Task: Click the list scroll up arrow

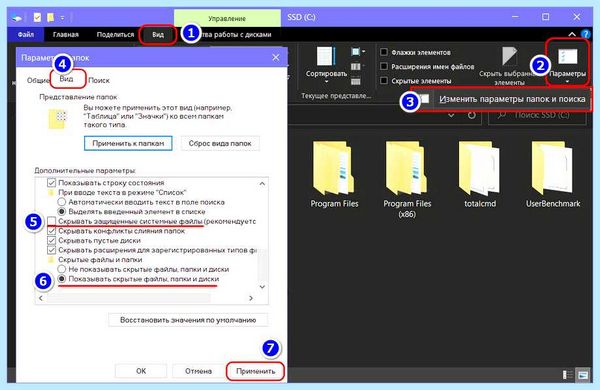Action: click(262, 184)
